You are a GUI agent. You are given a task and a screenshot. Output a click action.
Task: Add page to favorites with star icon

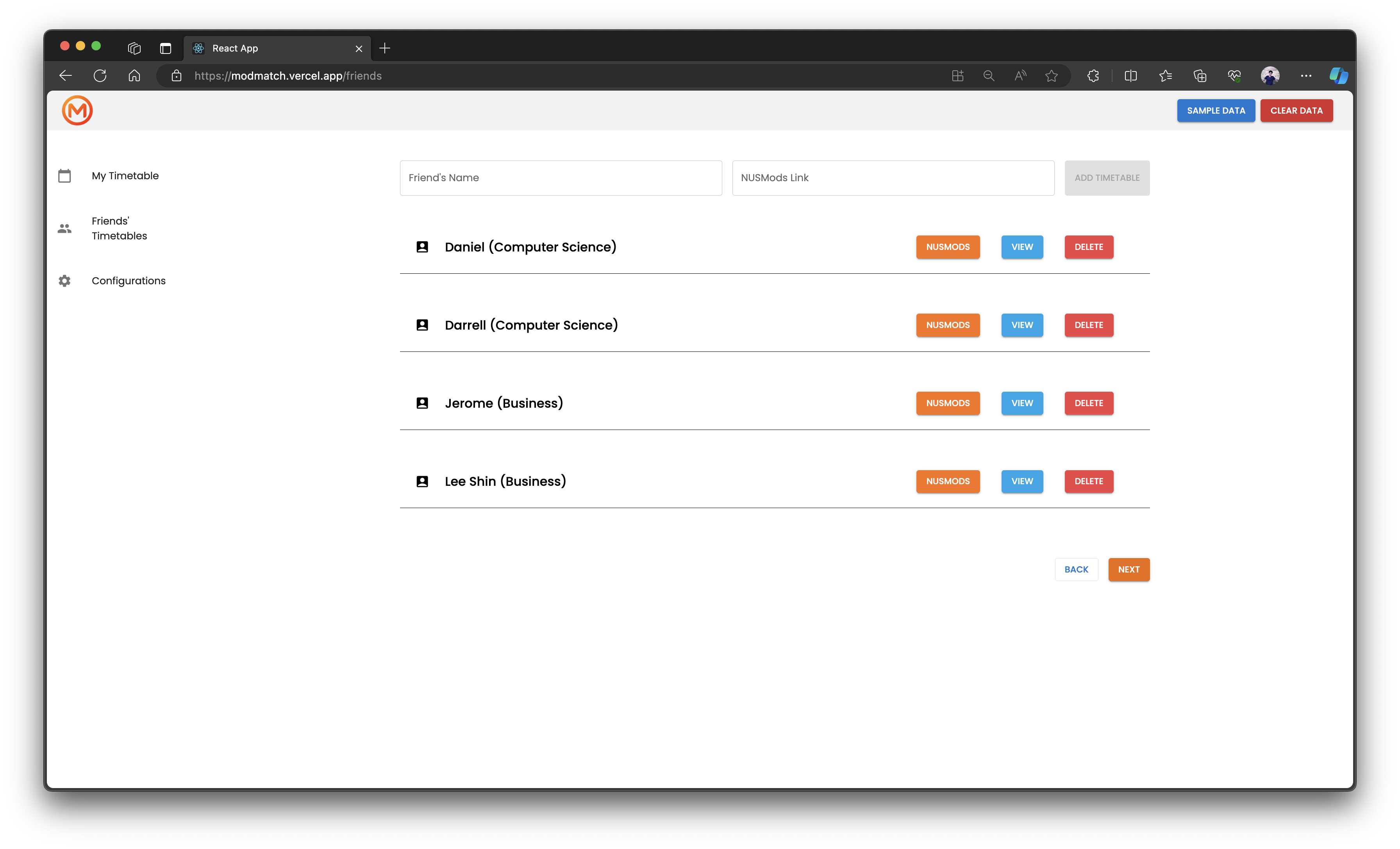(x=1051, y=75)
